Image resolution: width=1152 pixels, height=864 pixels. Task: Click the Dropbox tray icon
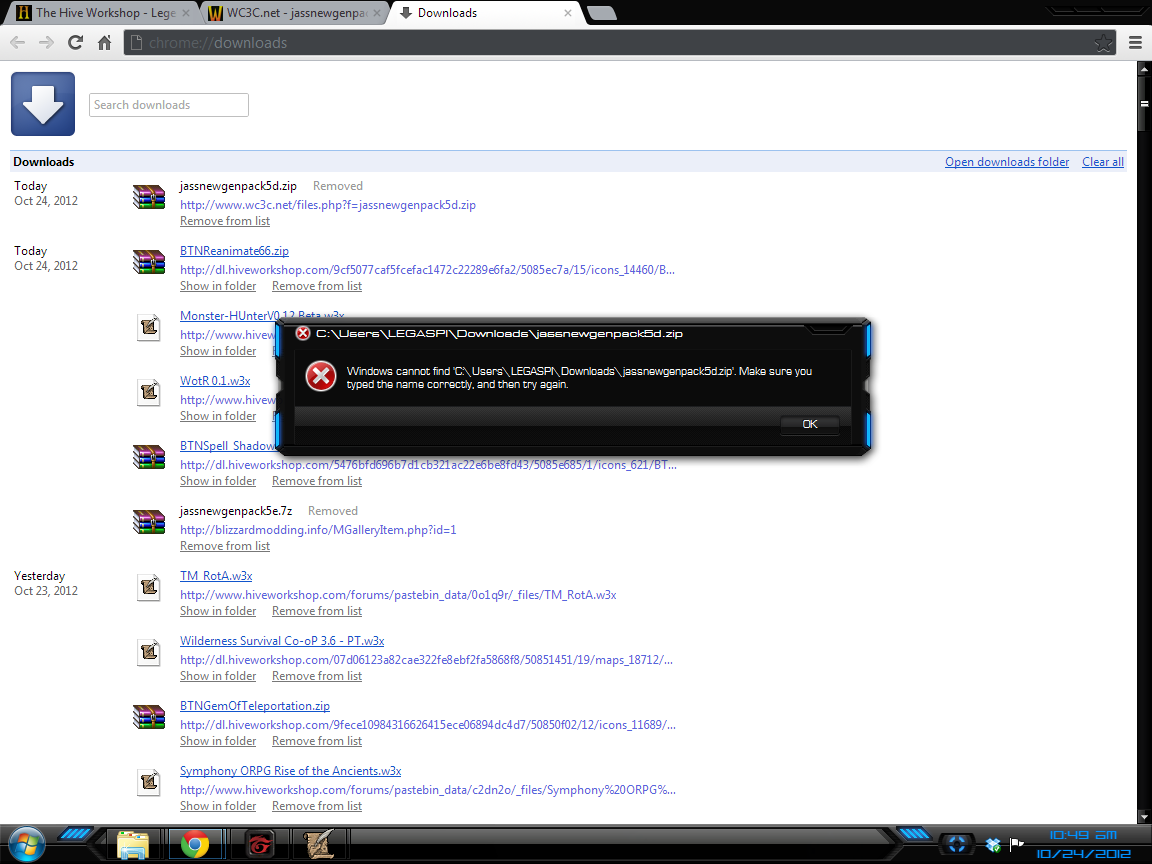(x=993, y=845)
